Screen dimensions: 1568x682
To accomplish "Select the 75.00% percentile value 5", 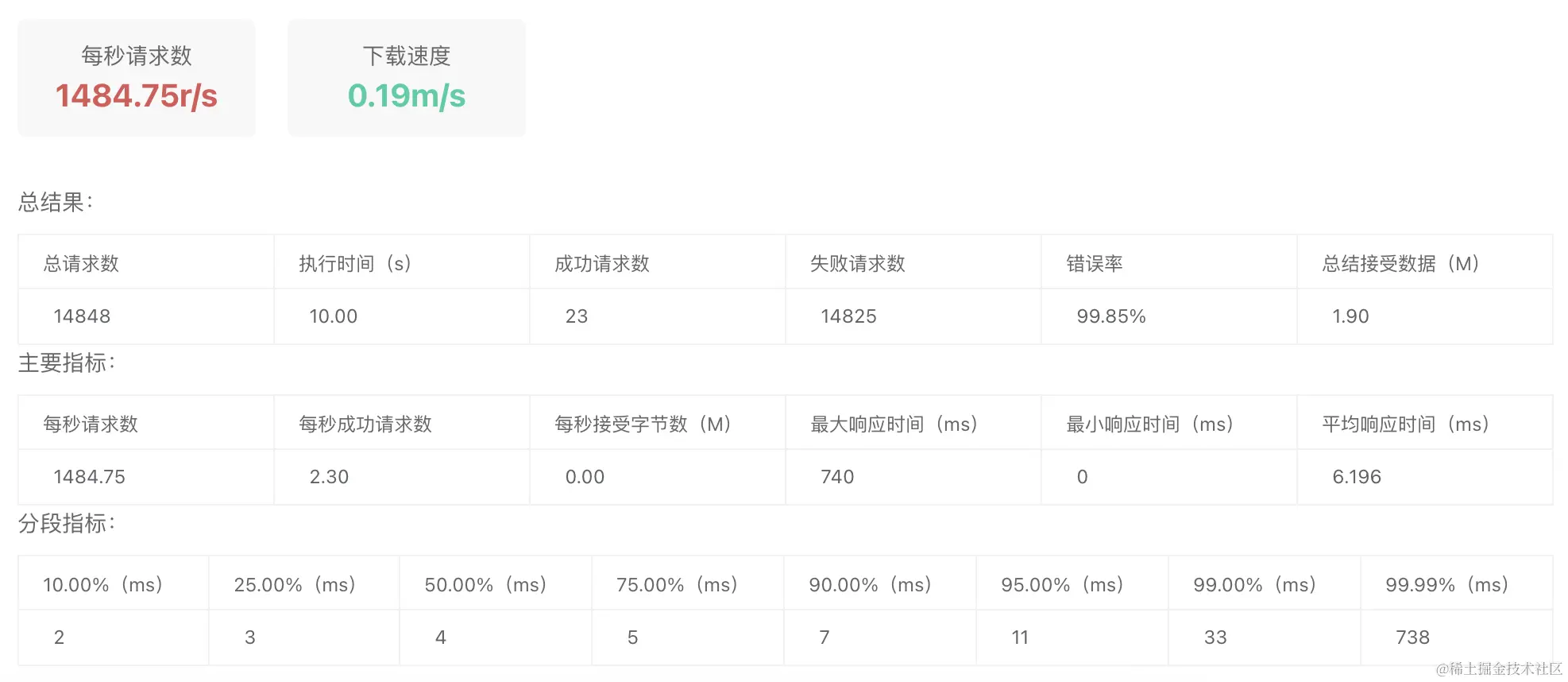I will (x=633, y=637).
